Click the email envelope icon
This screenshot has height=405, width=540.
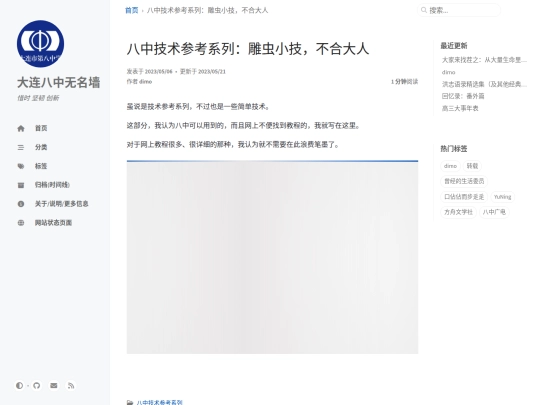54,385
